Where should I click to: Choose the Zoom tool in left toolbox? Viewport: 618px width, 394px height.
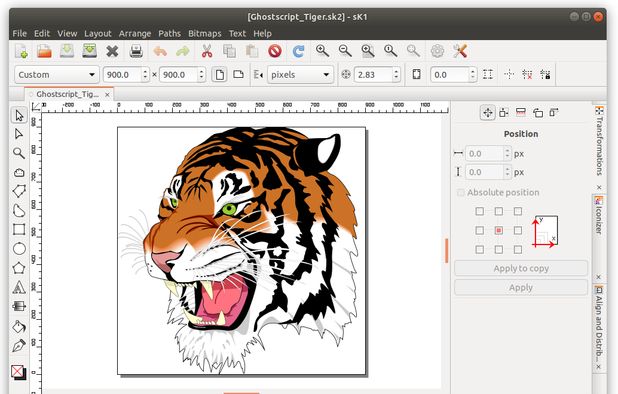tap(19, 153)
